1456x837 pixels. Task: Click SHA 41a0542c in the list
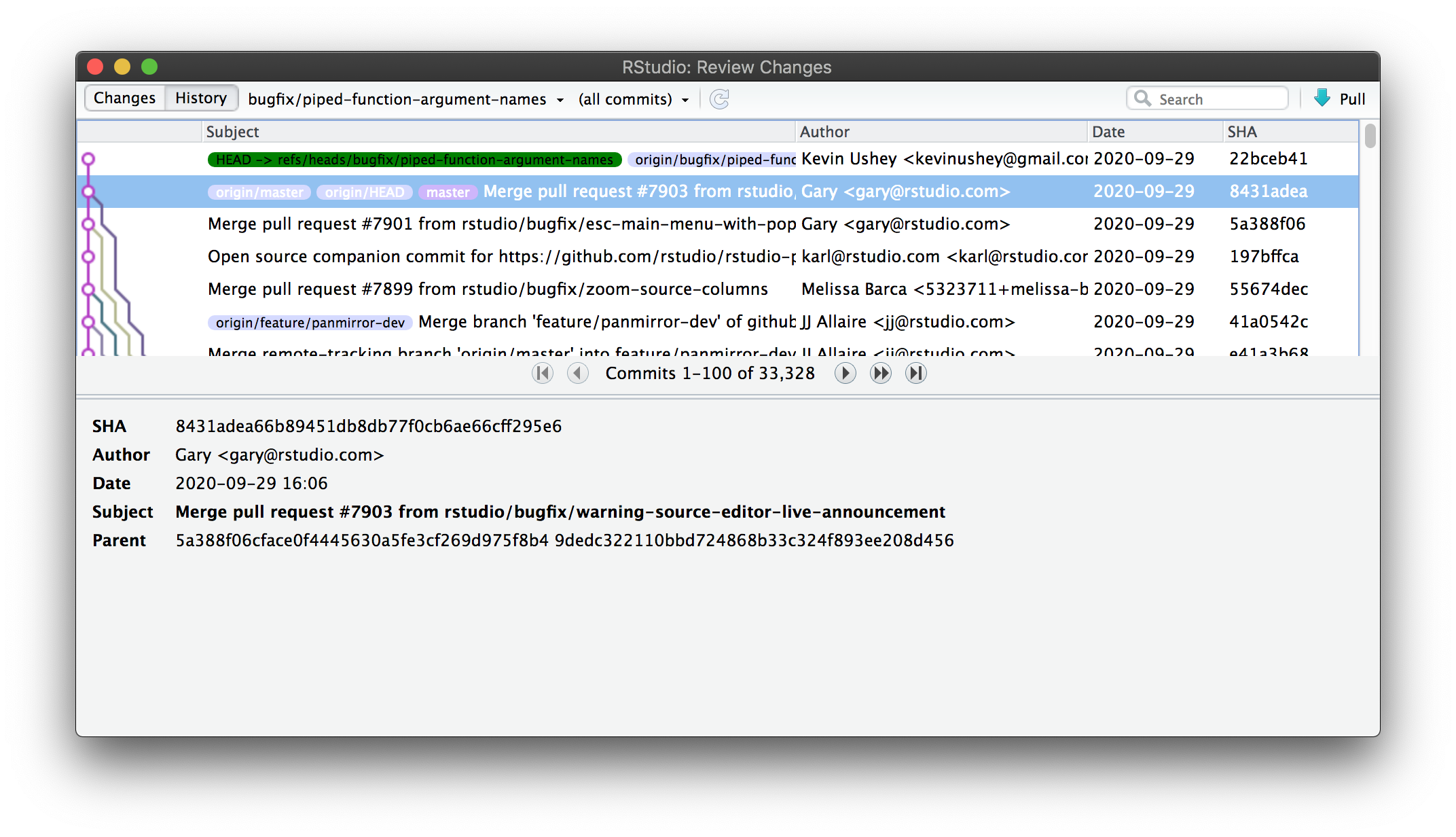[x=1269, y=322]
